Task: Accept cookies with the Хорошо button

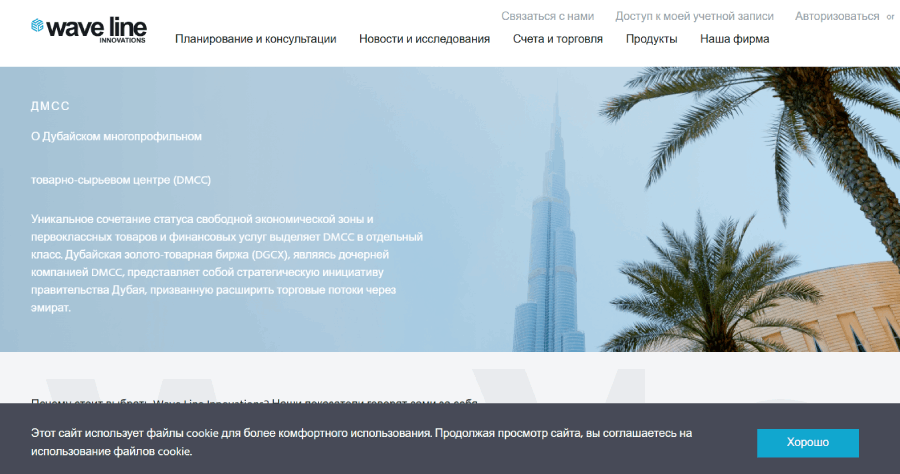Action: point(808,442)
